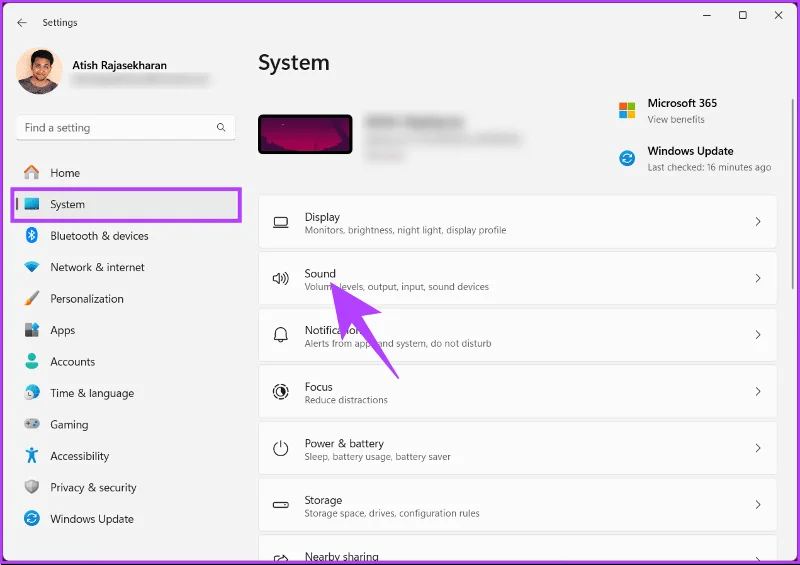This screenshot has width=800, height=565.
Task: Expand Focus settings chevron
Action: coord(758,391)
